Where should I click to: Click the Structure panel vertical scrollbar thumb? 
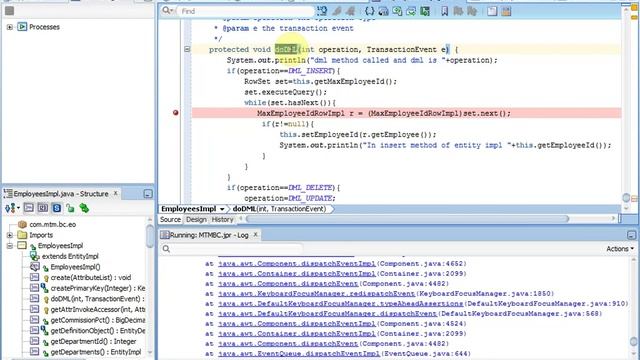click(150, 236)
